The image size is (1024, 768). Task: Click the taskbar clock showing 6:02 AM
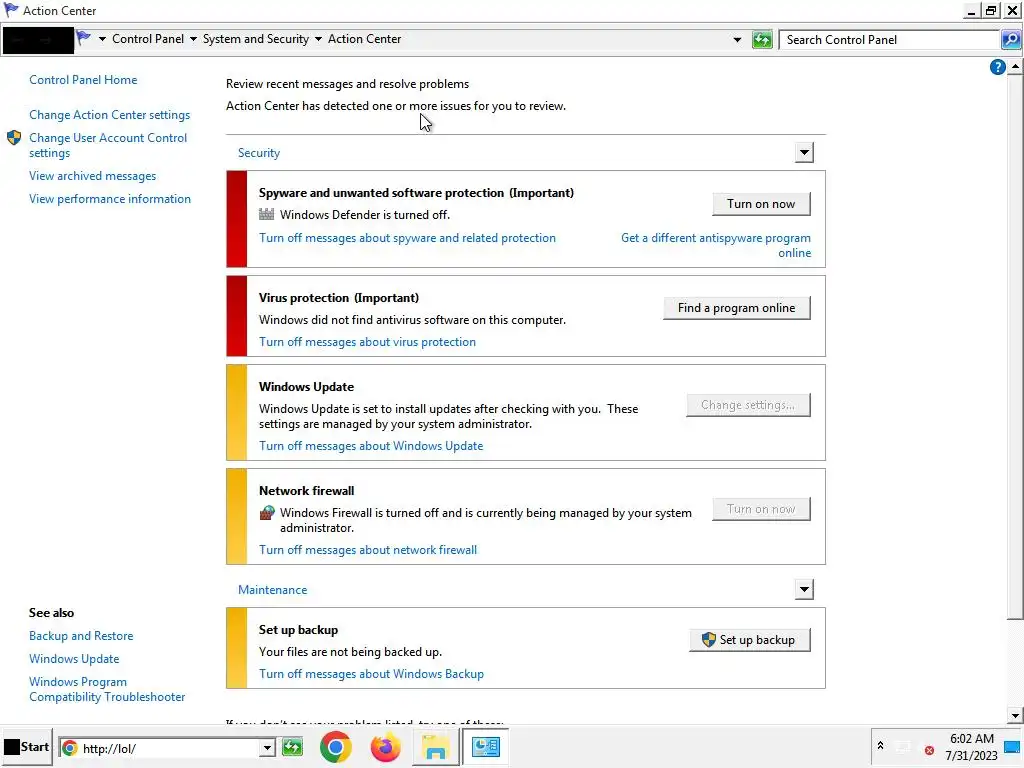click(x=972, y=747)
